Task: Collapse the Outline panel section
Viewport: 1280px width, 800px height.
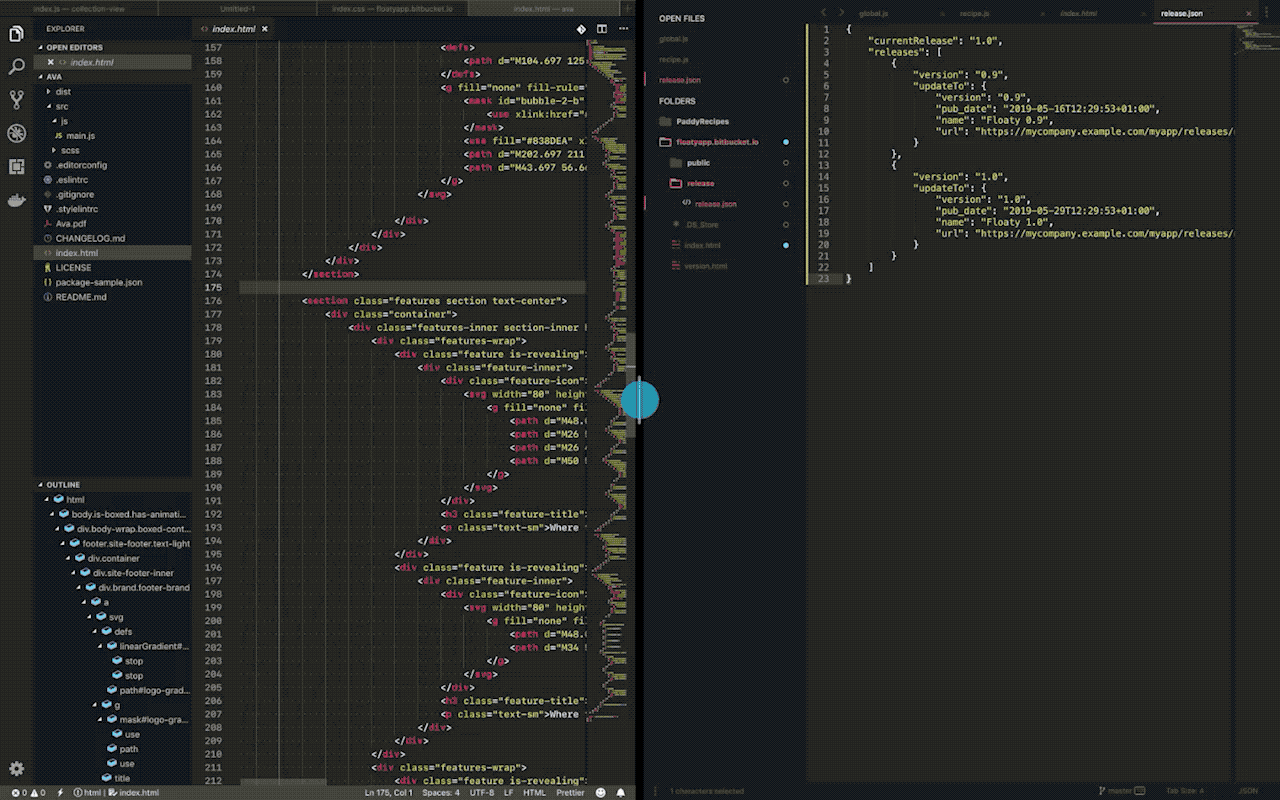Action: pos(62,485)
